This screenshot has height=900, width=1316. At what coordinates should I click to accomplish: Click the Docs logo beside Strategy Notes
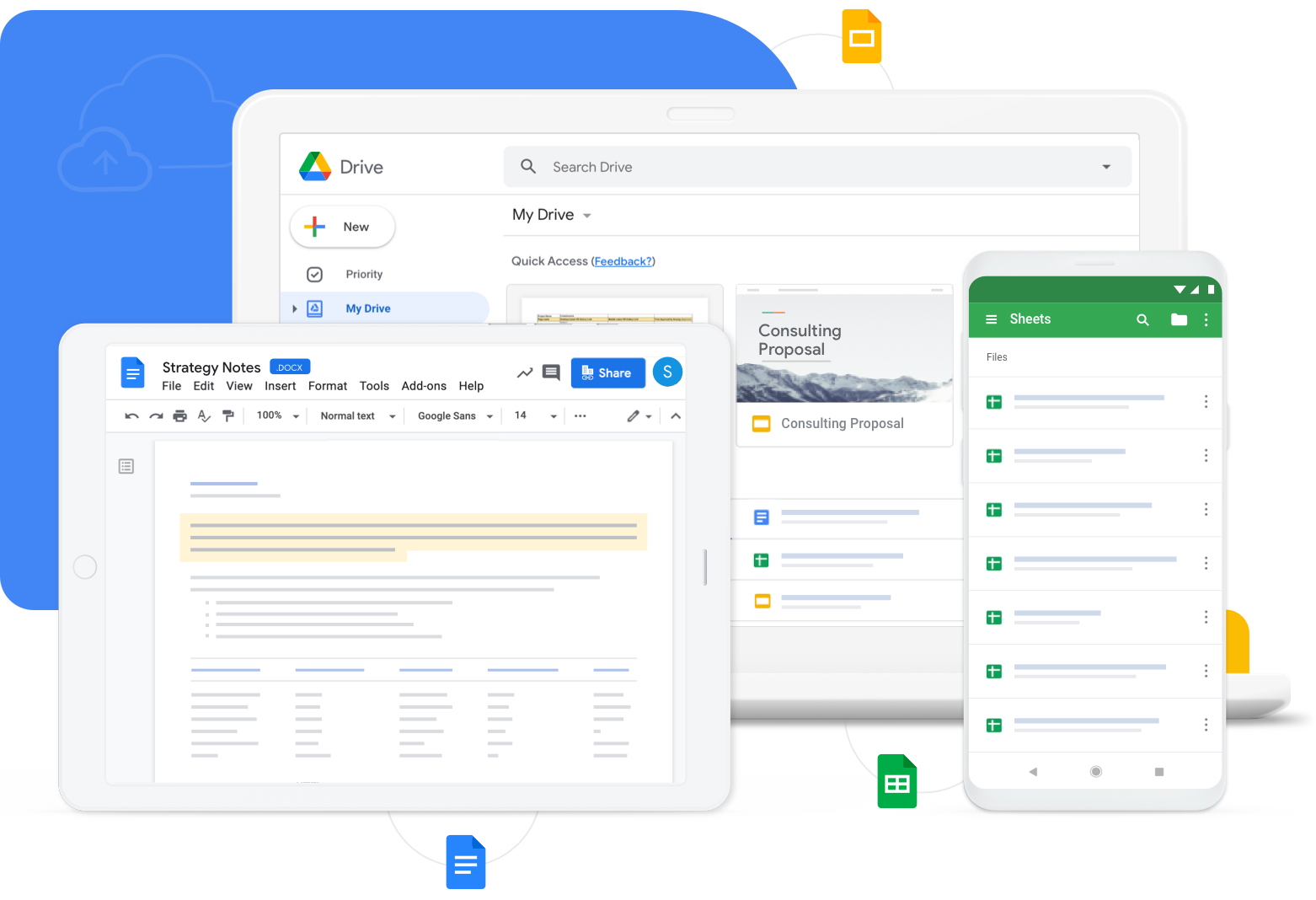[132, 372]
